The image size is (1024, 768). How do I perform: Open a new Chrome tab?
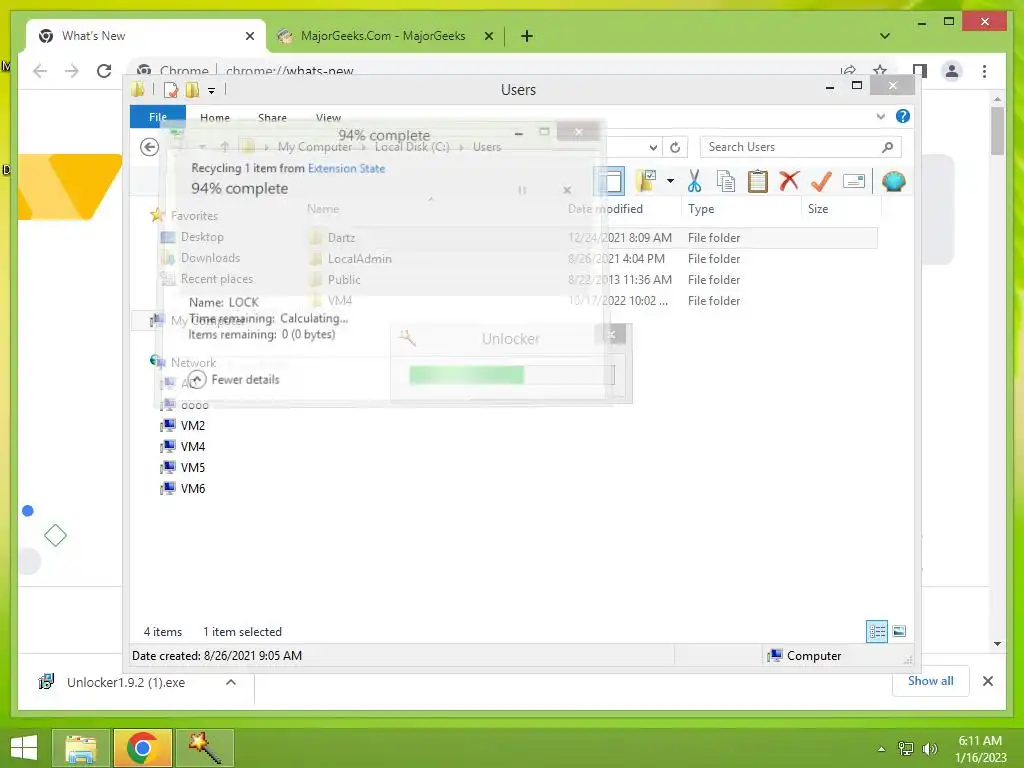527,36
